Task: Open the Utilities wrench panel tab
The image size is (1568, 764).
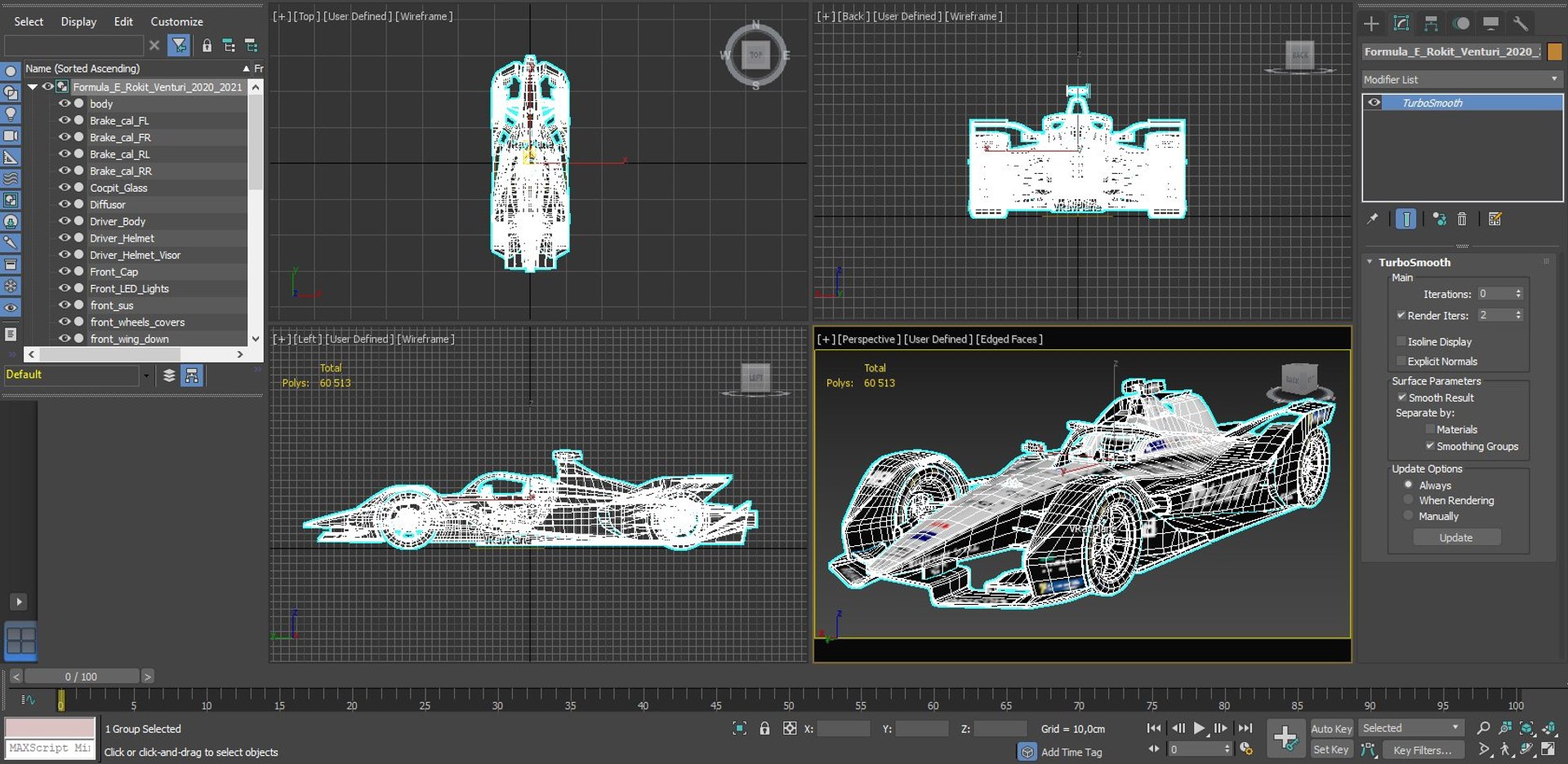Action: coord(1521,24)
